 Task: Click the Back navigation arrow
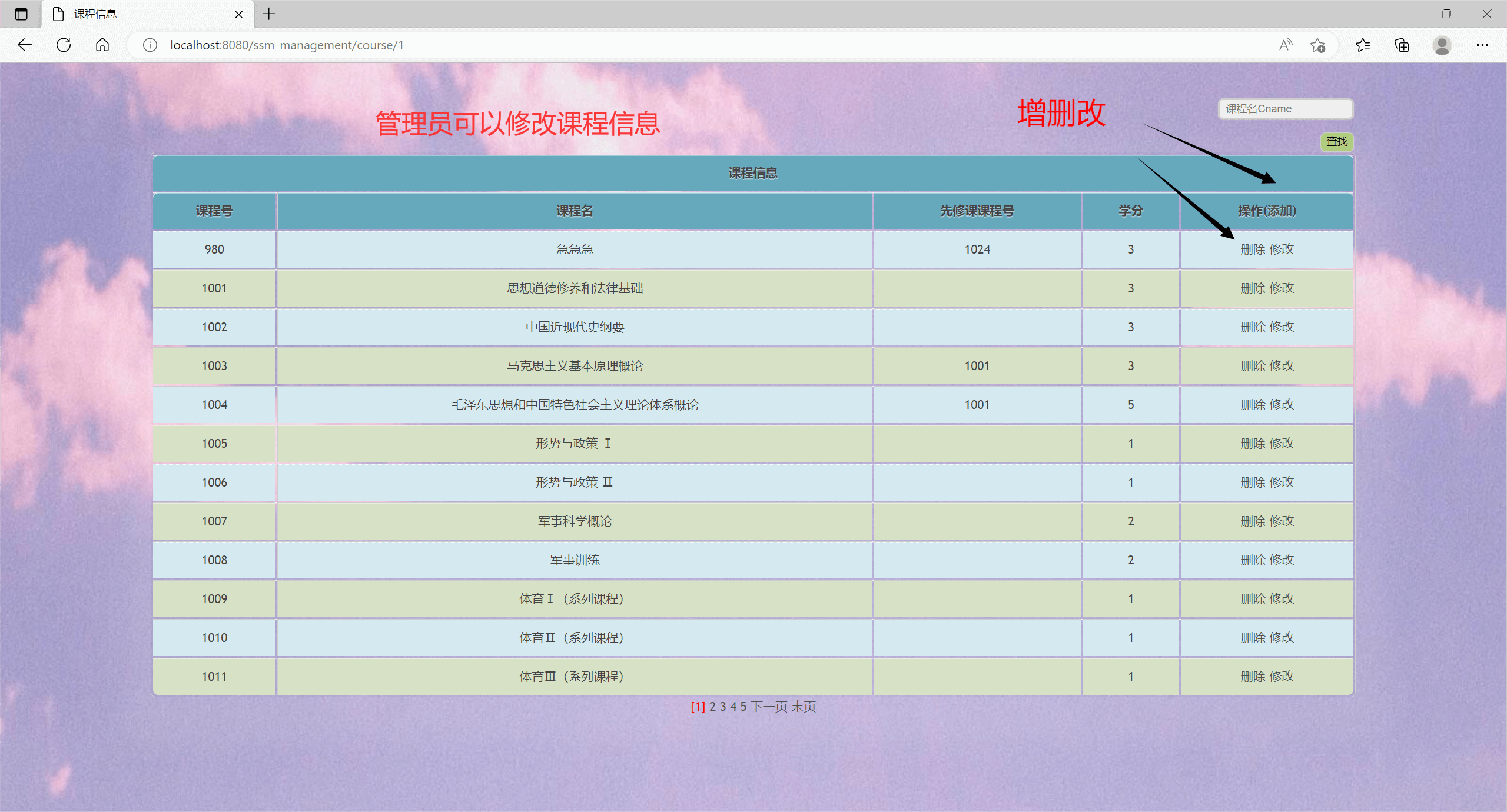point(24,45)
